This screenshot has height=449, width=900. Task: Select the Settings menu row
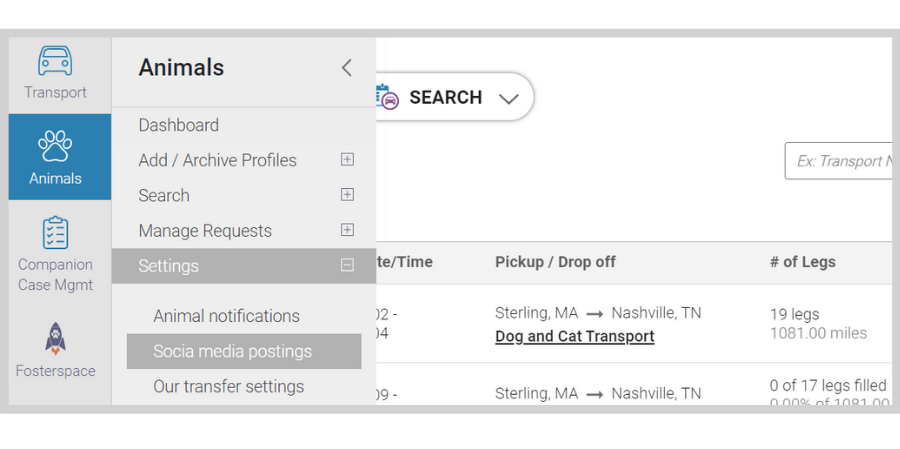244,266
